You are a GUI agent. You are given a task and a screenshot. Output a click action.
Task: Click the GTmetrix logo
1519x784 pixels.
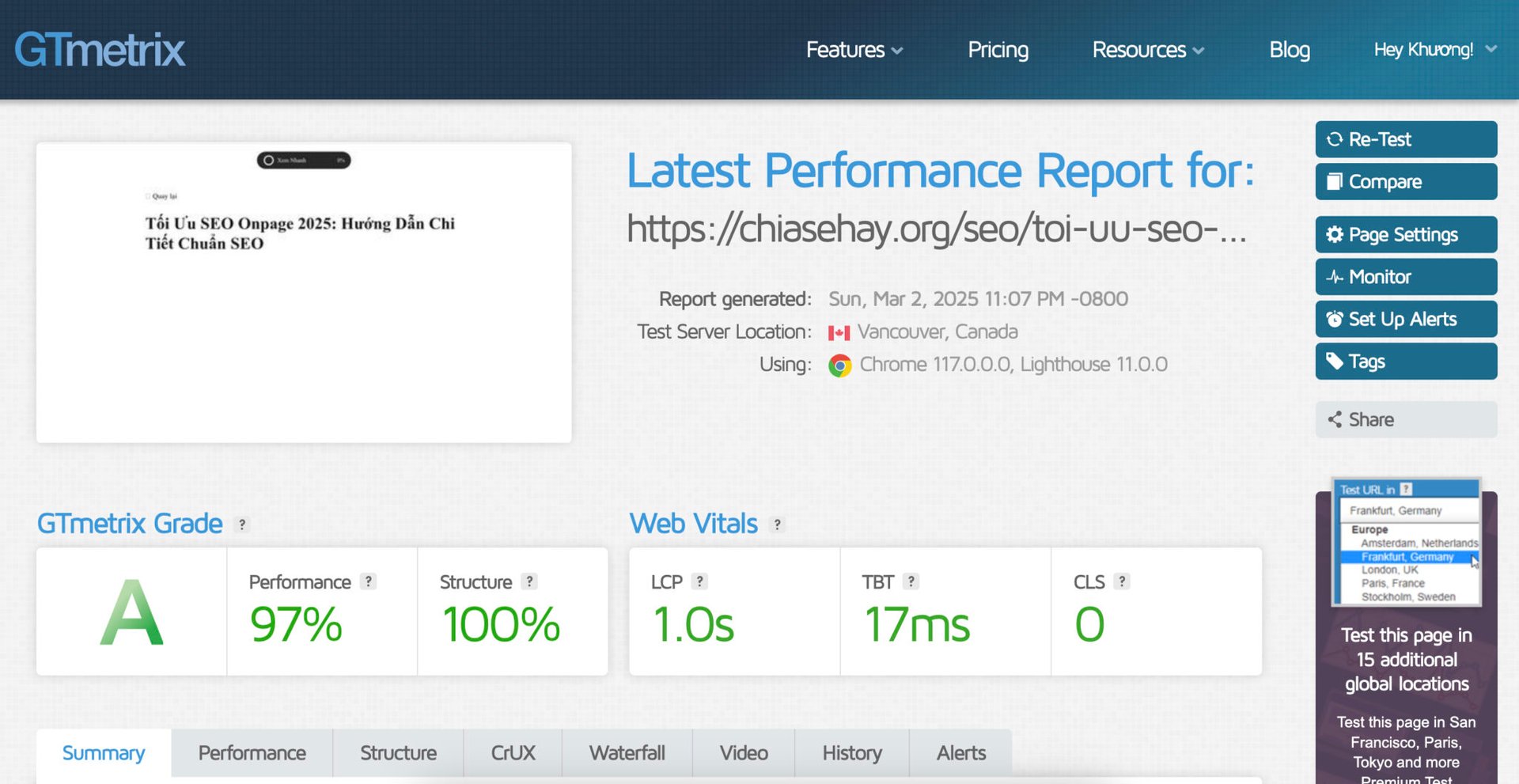100,50
